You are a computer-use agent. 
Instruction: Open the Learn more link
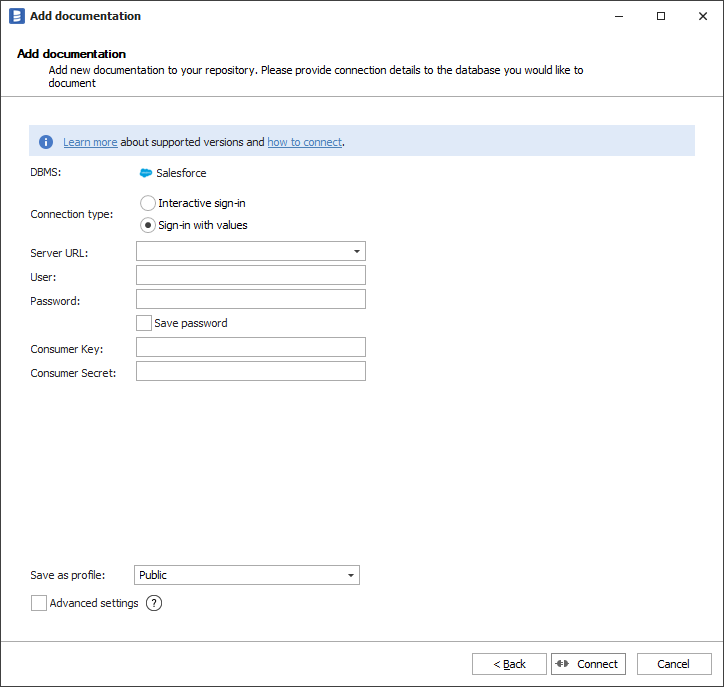pyautogui.click(x=90, y=142)
